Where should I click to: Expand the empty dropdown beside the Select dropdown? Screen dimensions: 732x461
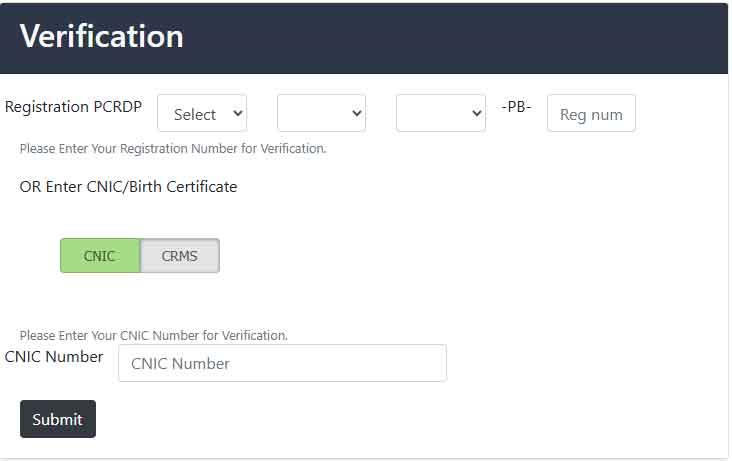[320, 113]
